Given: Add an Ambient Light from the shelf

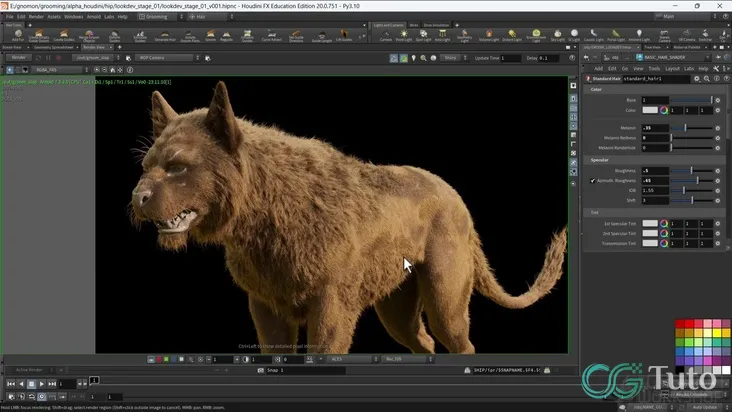Looking at the screenshot, I should 639,35.
